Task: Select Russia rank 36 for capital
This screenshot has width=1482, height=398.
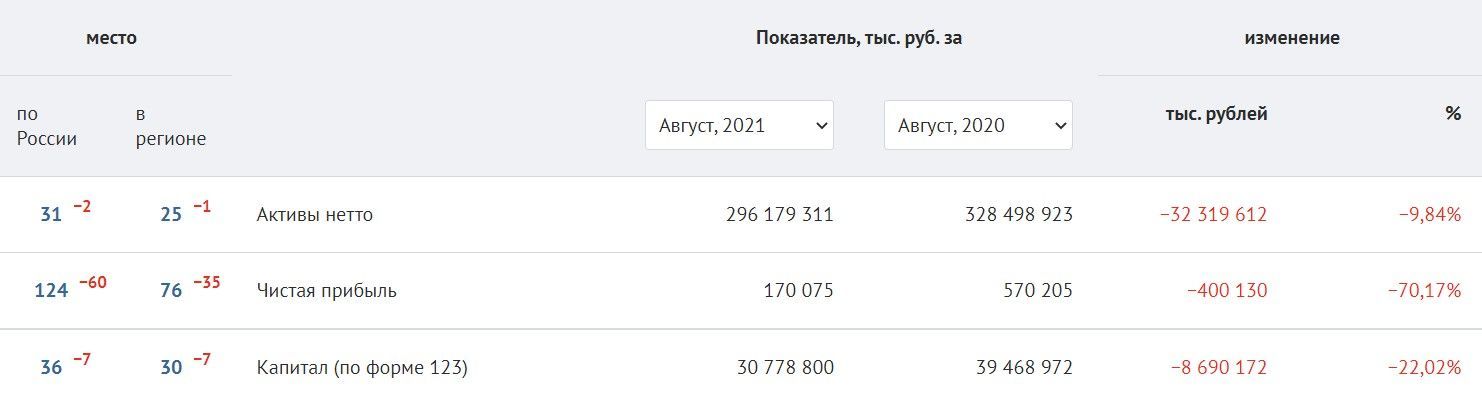Action: tap(51, 367)
